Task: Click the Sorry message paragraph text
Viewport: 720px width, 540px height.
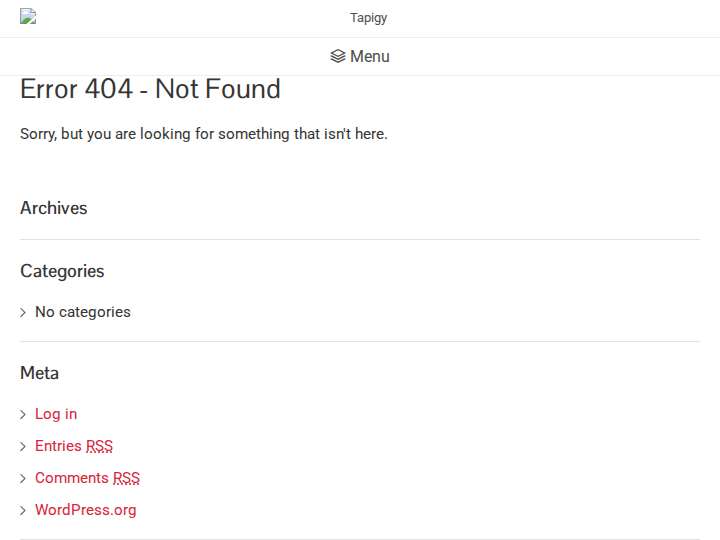Action: (x=204, y=134)
